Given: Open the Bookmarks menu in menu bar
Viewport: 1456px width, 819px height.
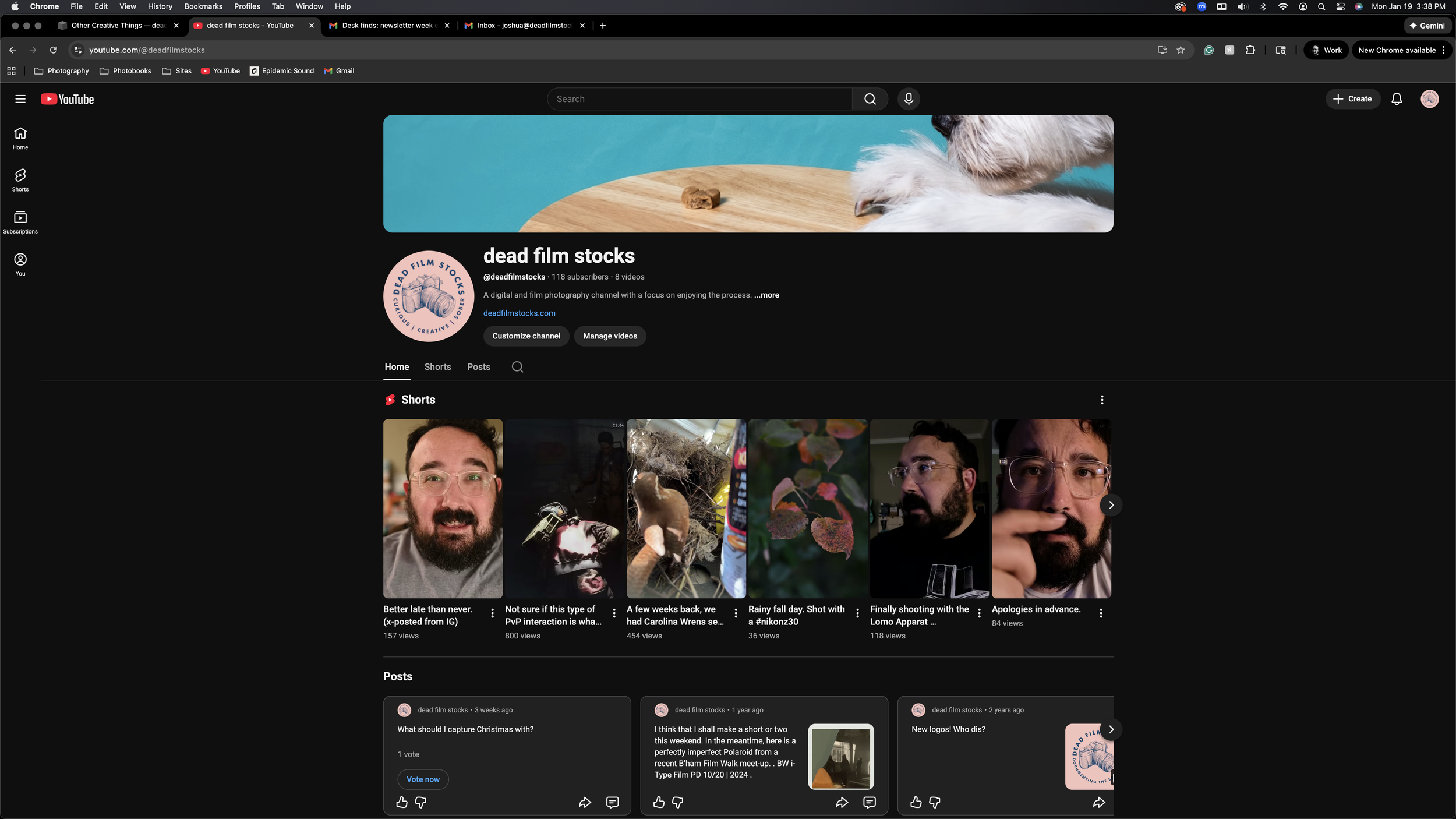Looking at the screenshot, I should (x=203, y=6).
